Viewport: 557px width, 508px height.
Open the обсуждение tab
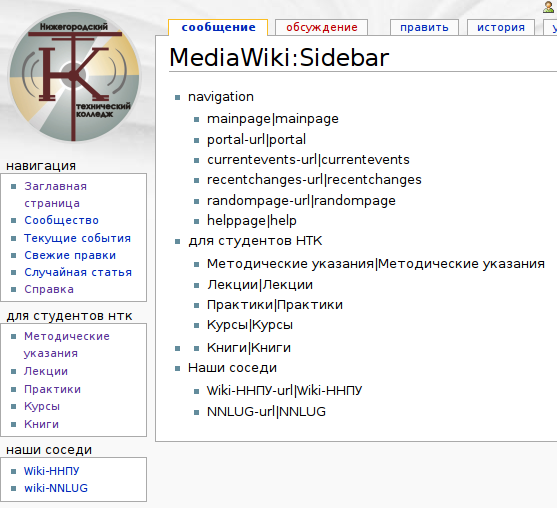pos(321,27)
